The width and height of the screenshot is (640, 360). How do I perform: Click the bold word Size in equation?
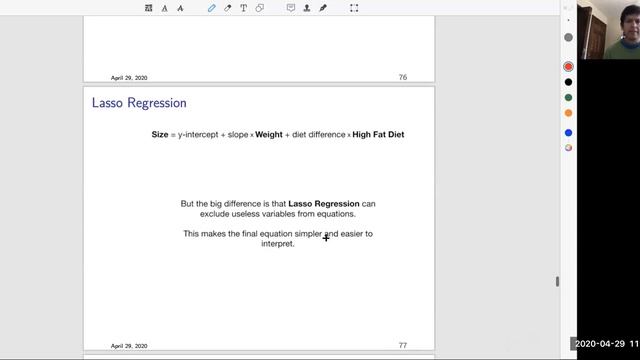160,135
